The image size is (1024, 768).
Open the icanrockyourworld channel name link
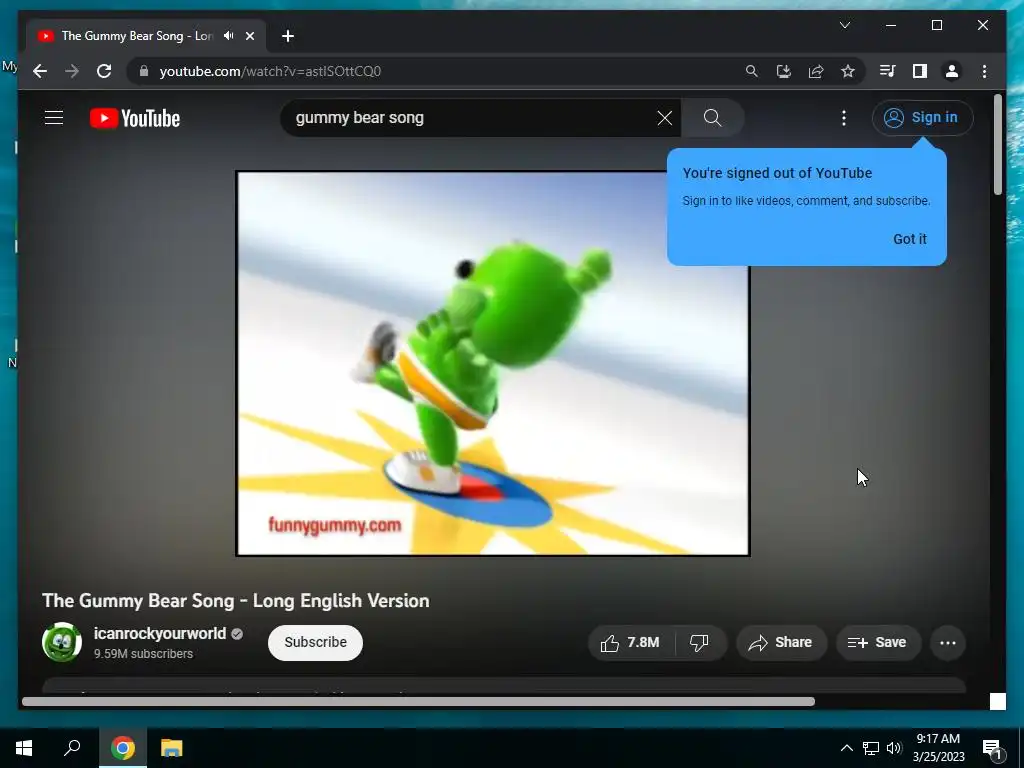tap(159, 633)
